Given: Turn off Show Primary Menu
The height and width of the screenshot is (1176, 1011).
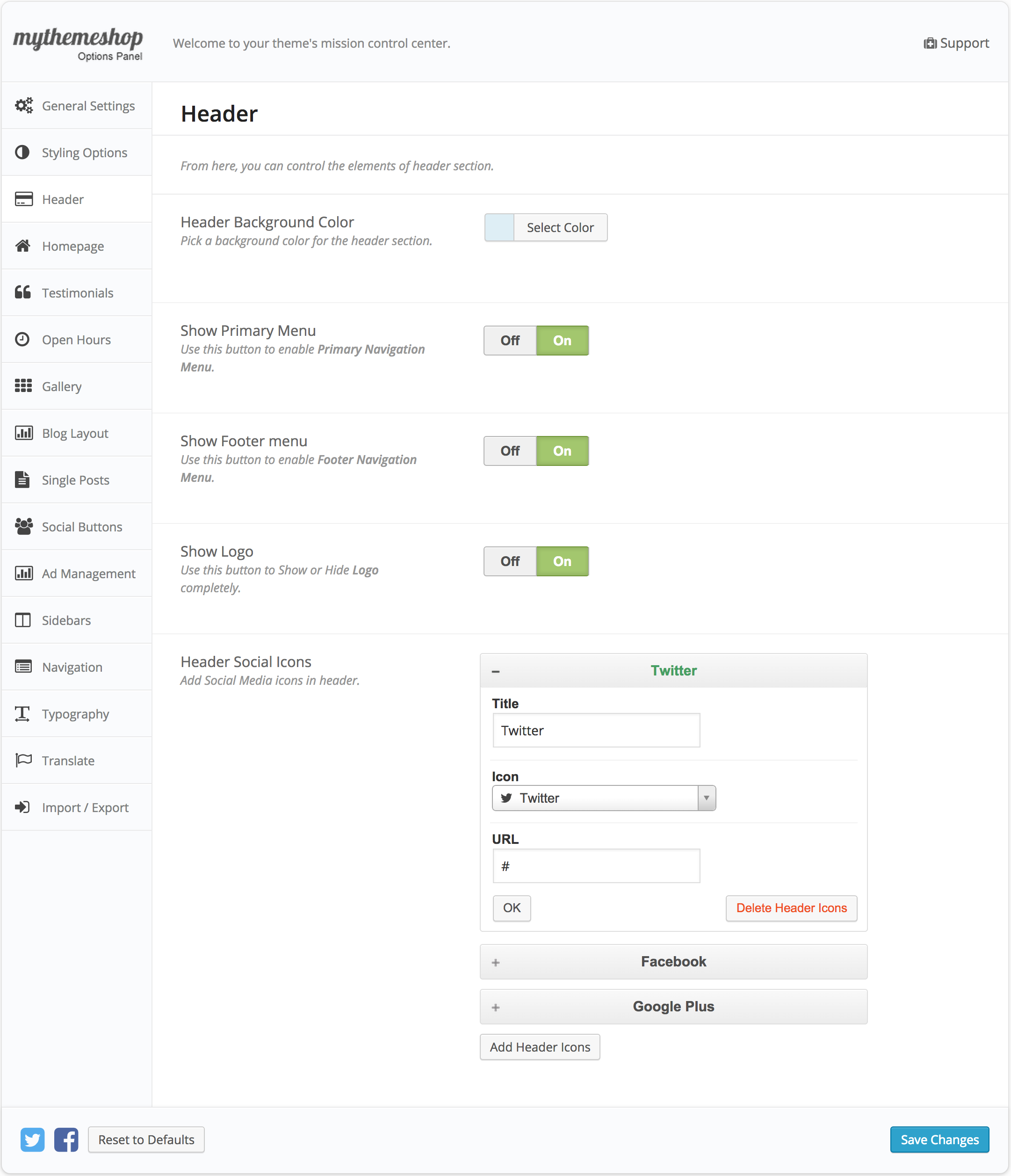Looking at the screenshot, I should tap(509, 341).
